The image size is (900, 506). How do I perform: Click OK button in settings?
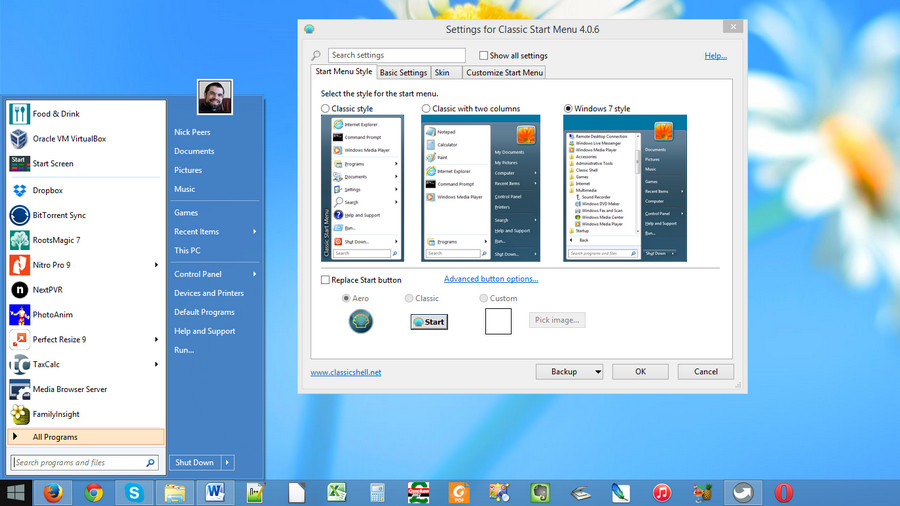(x=640, y=372)
